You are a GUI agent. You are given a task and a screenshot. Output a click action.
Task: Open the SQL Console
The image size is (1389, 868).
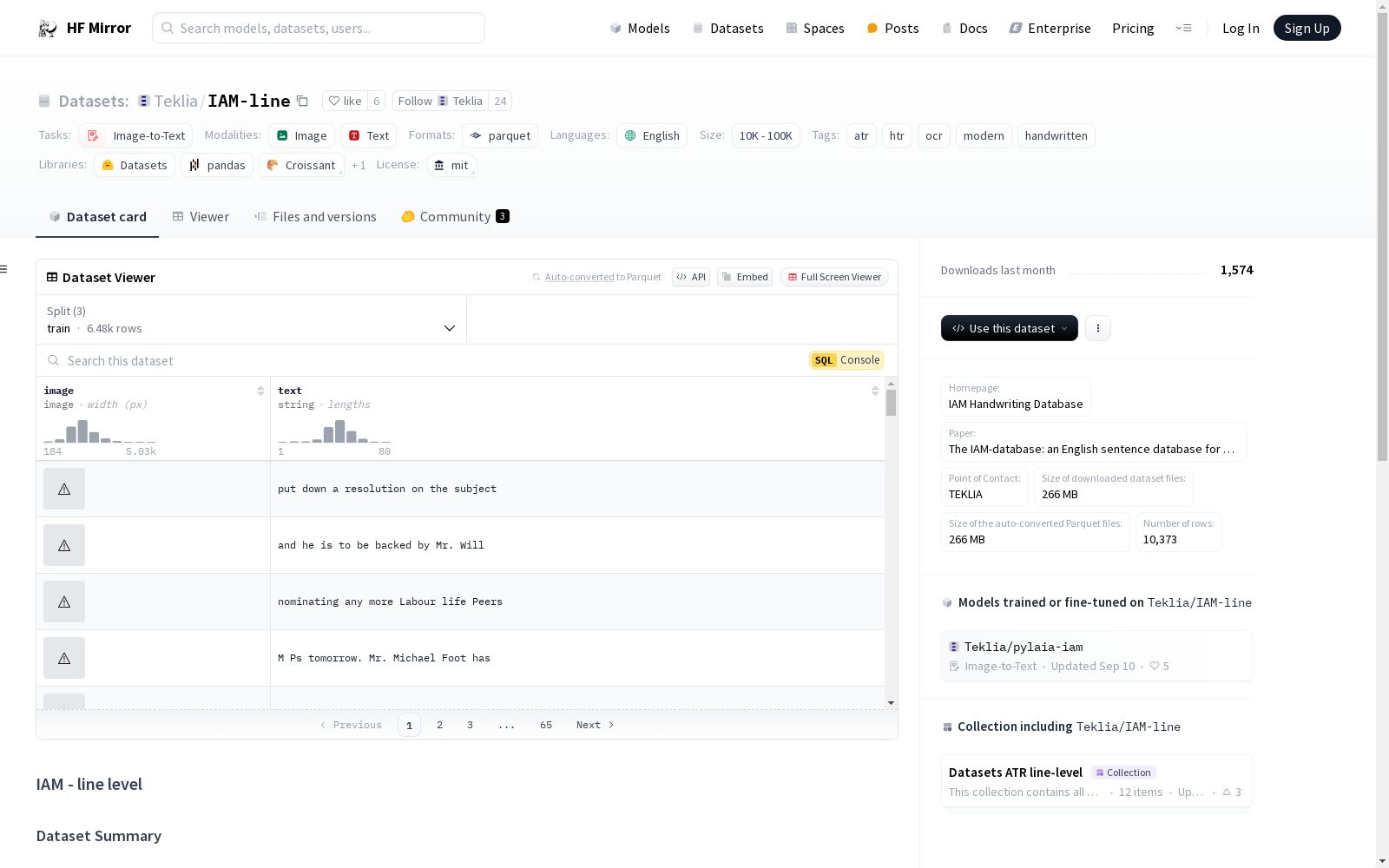[846, 360]
